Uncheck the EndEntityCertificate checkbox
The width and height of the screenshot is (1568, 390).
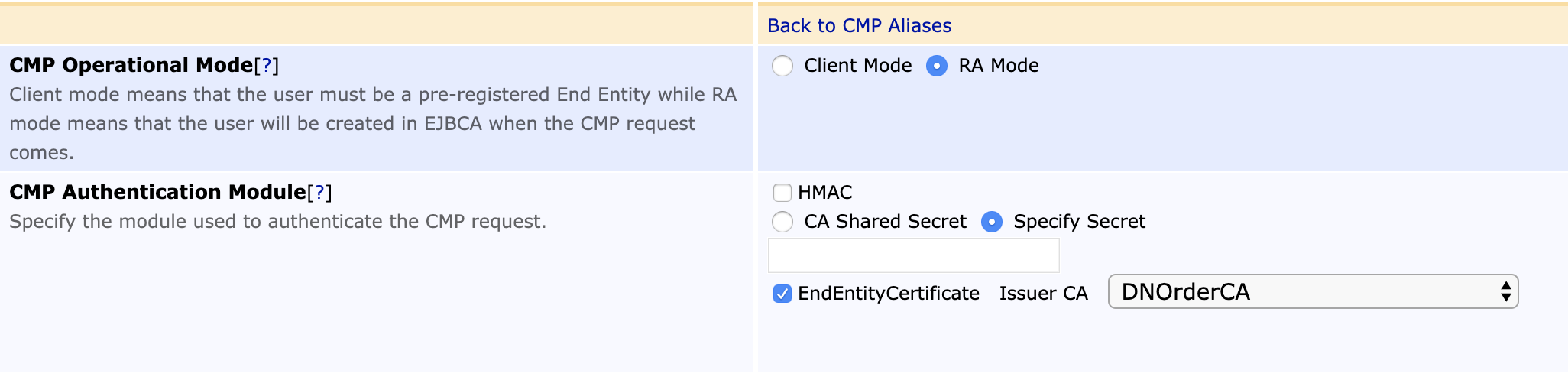pos(782,294)
